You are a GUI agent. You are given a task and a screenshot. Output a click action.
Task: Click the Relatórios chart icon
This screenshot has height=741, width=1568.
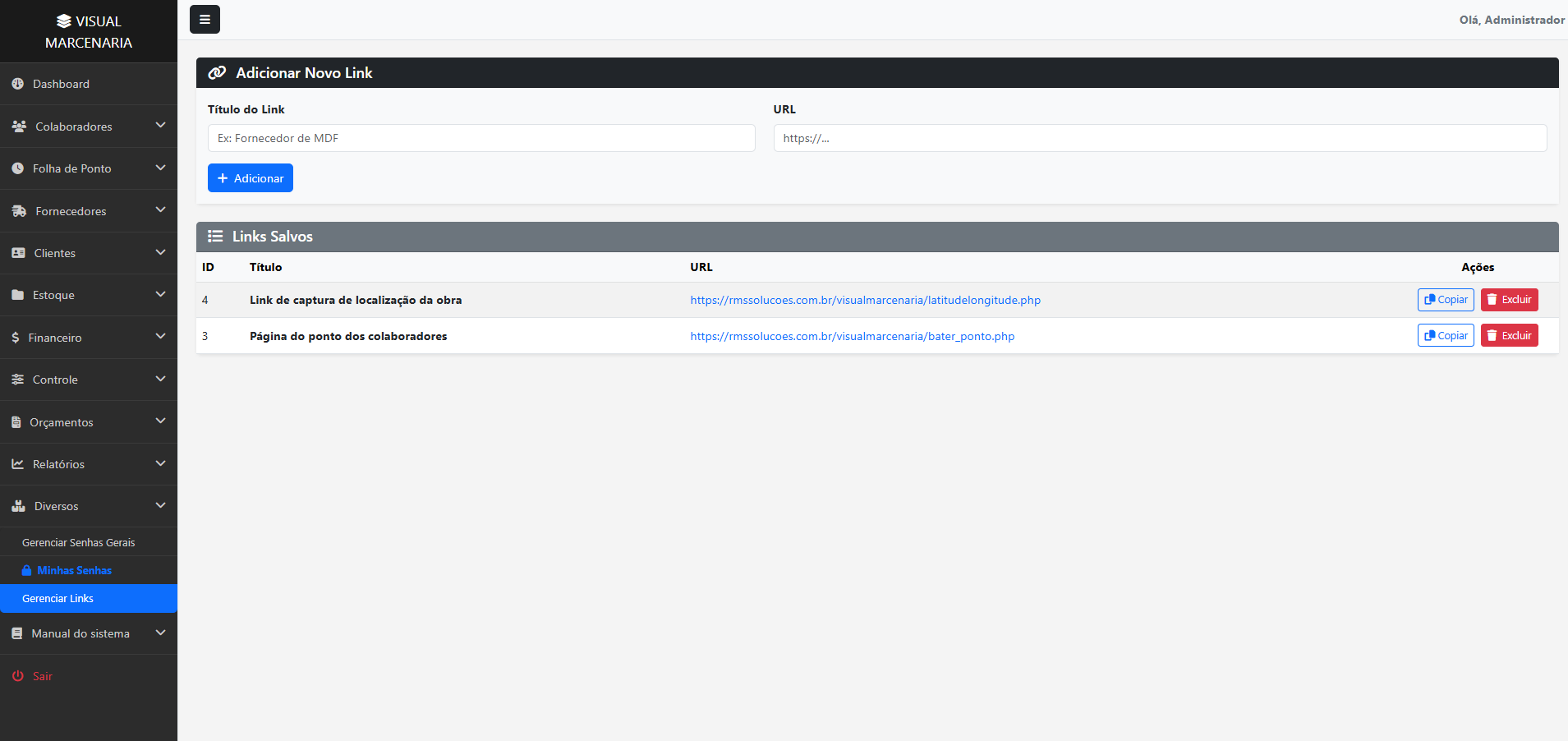tap(18, 464)
